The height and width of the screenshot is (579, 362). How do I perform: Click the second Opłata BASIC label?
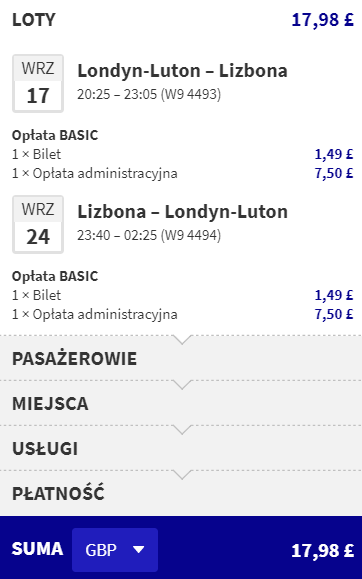[55, 276]
